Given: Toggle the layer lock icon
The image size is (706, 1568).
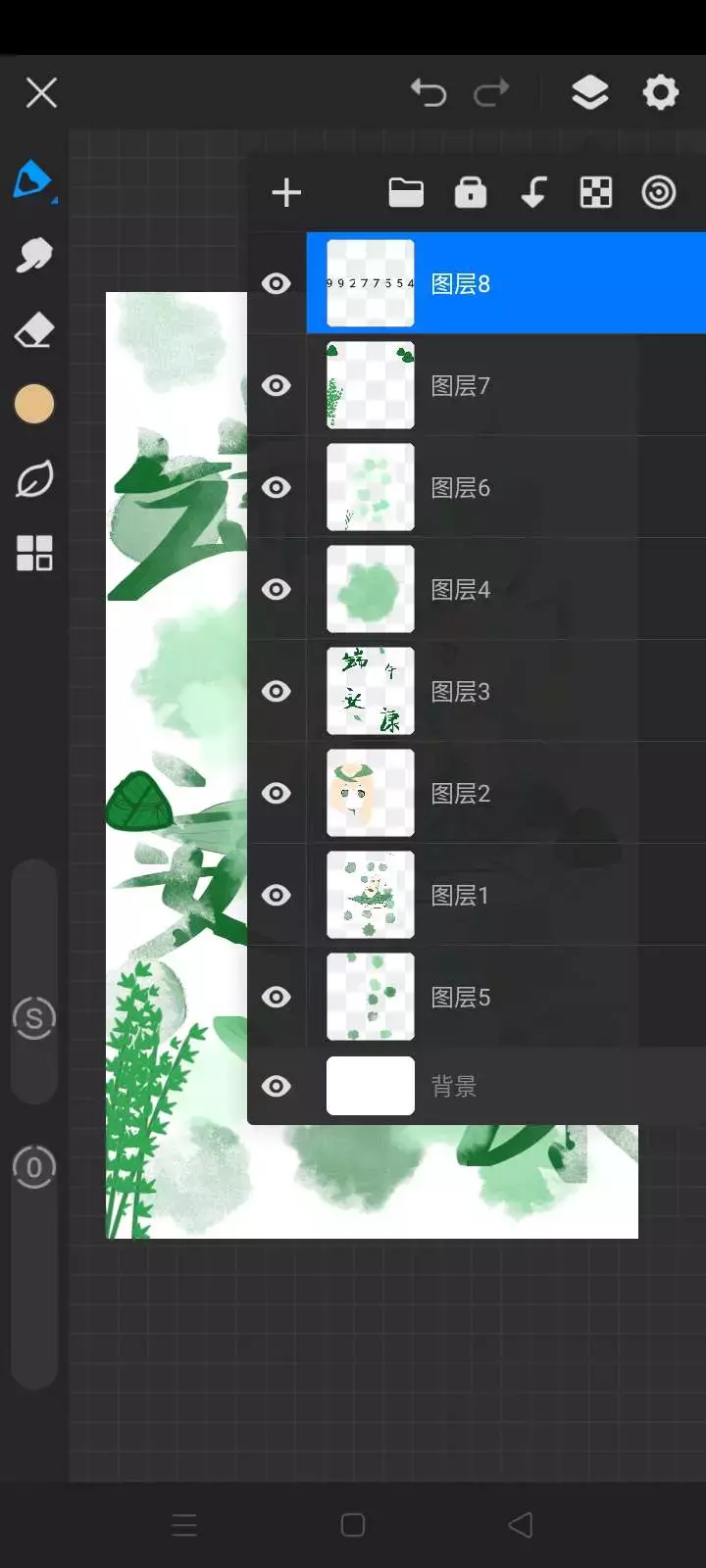Looking at the screenshot, I should click(x=471, y=192).
